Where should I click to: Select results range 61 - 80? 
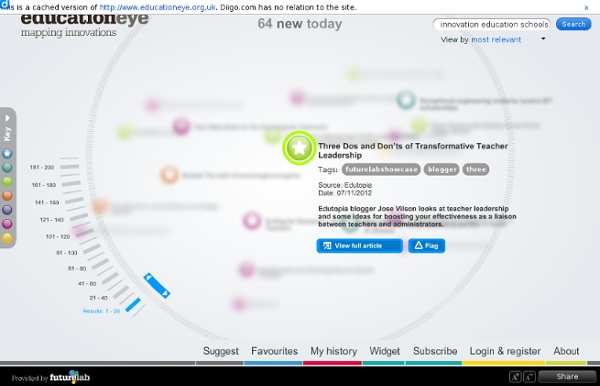click(77, 269)
